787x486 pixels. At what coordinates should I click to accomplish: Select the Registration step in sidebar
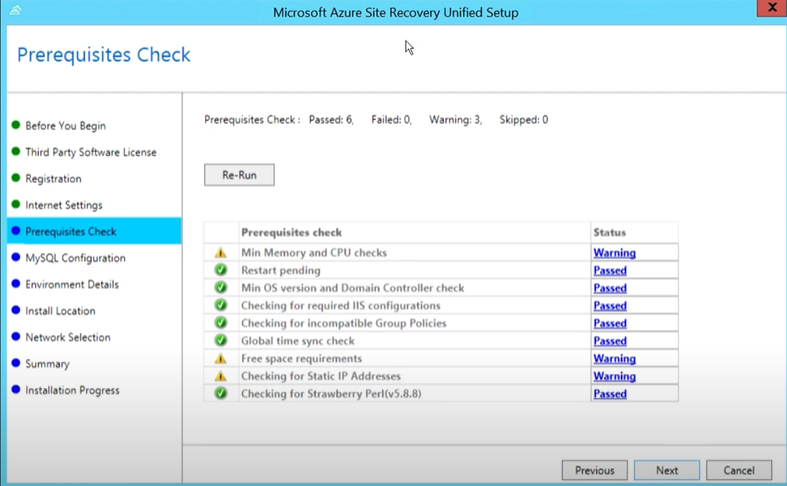click(x=53, y=179)
